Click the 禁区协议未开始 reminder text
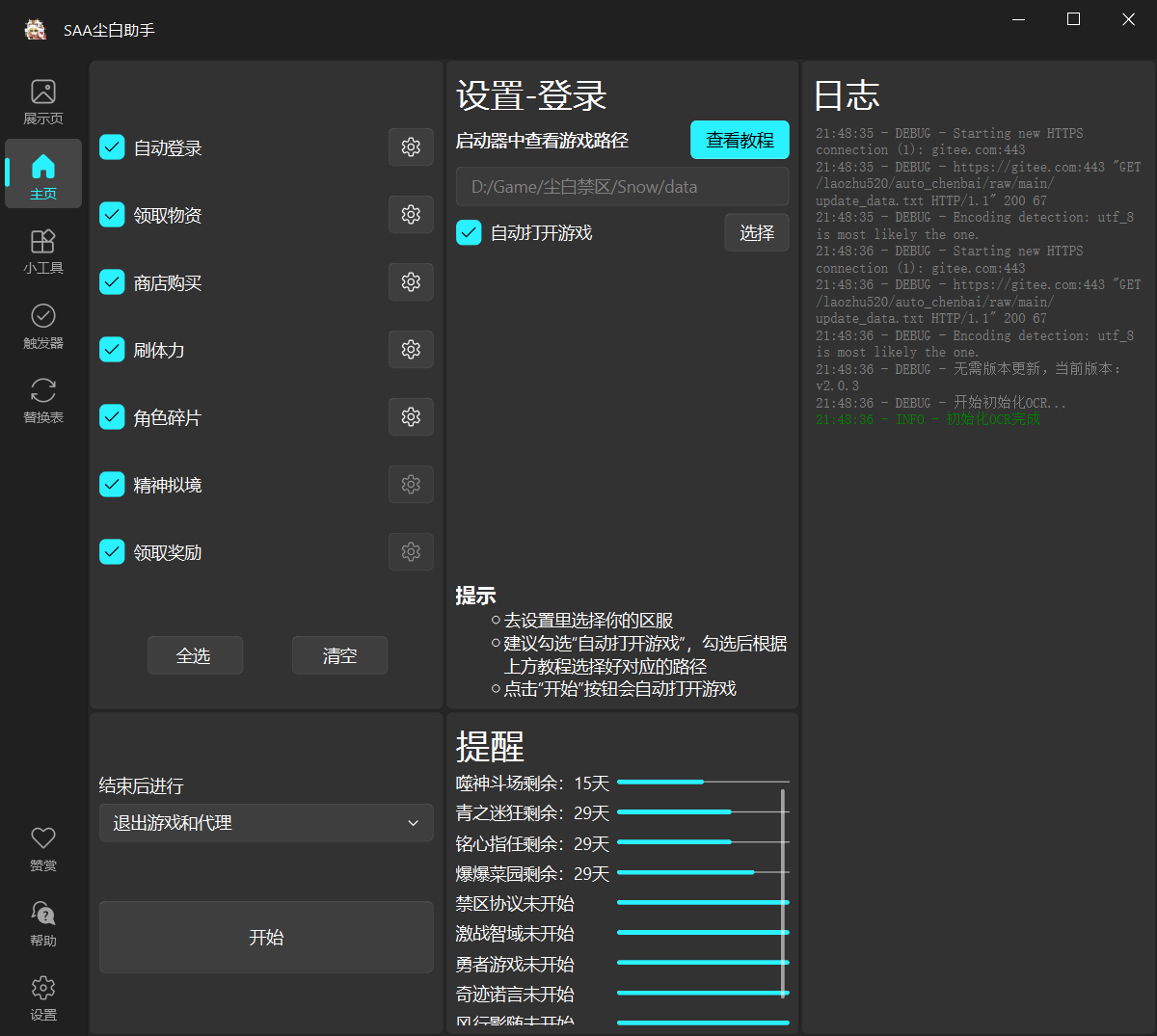Image resolution: width=1157 pixels, height=1036 pixels. coord(515,903)
